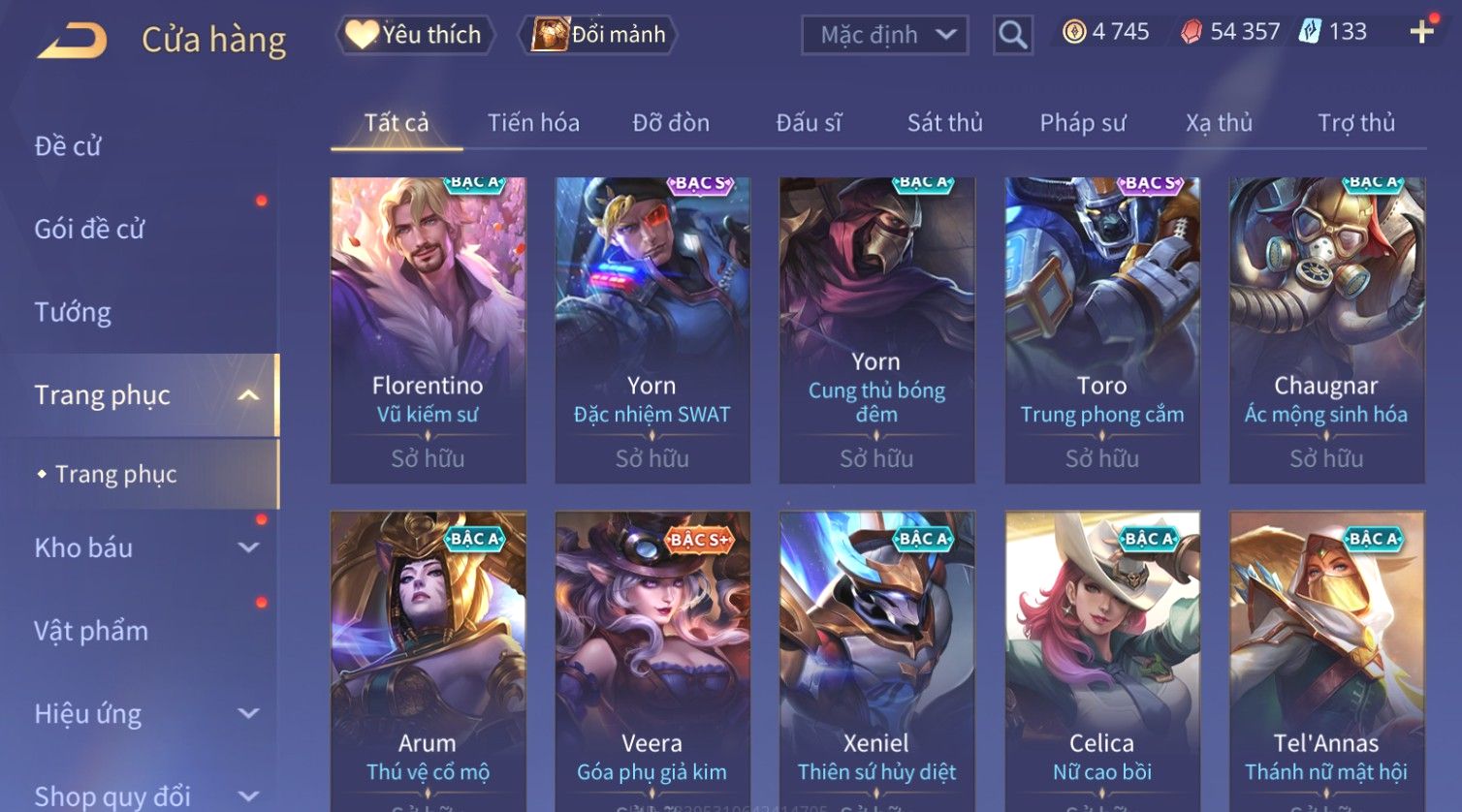Expand the Kho báu sidebar section

[248, 547]
